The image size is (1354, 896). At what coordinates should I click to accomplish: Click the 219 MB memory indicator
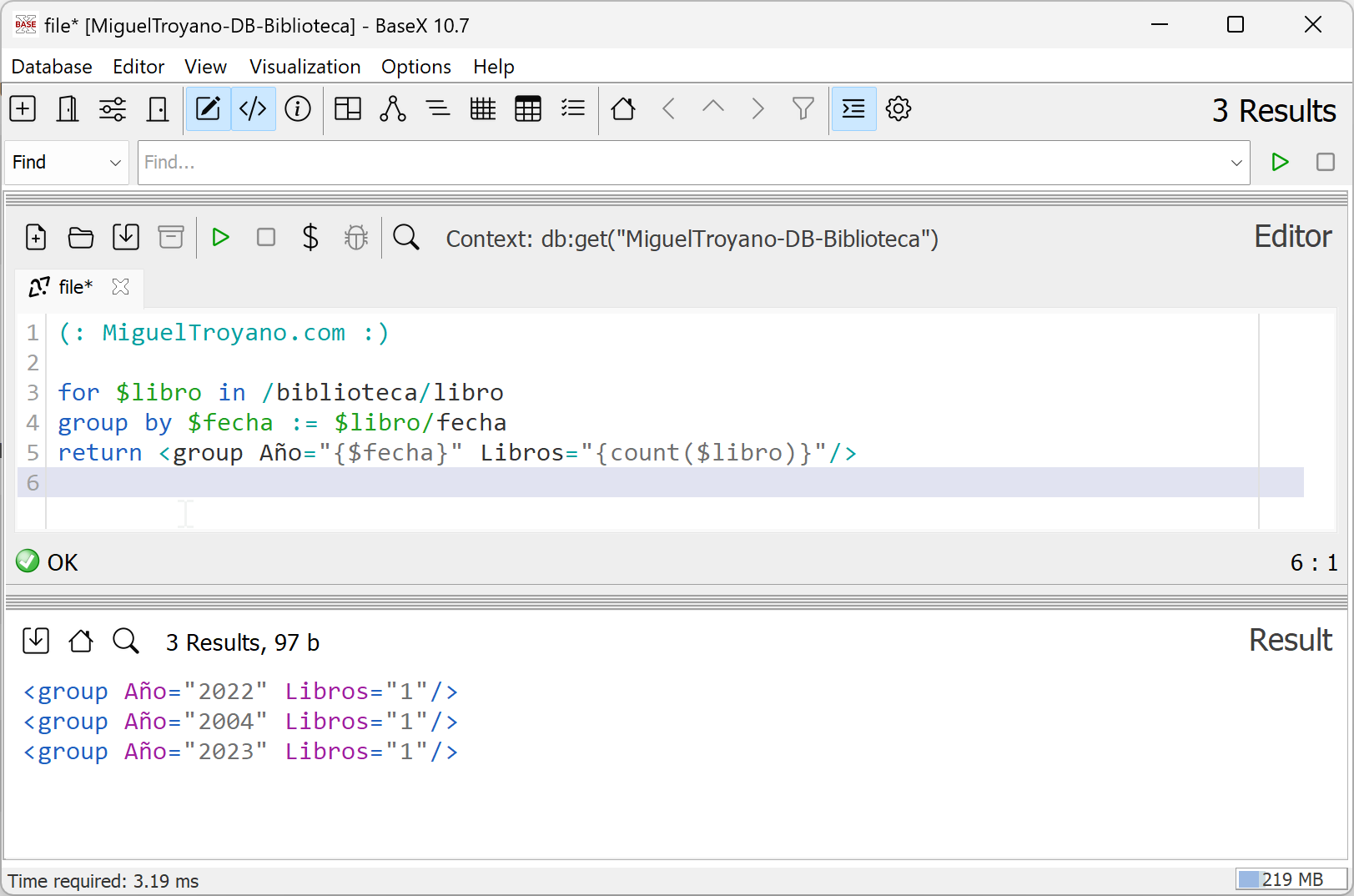[1291, 879]
